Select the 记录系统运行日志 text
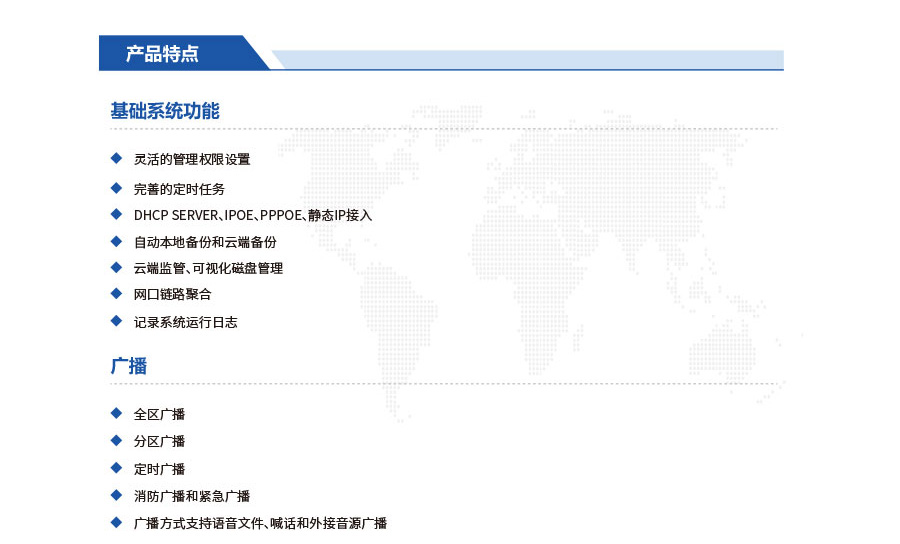 tap(186, 323)
